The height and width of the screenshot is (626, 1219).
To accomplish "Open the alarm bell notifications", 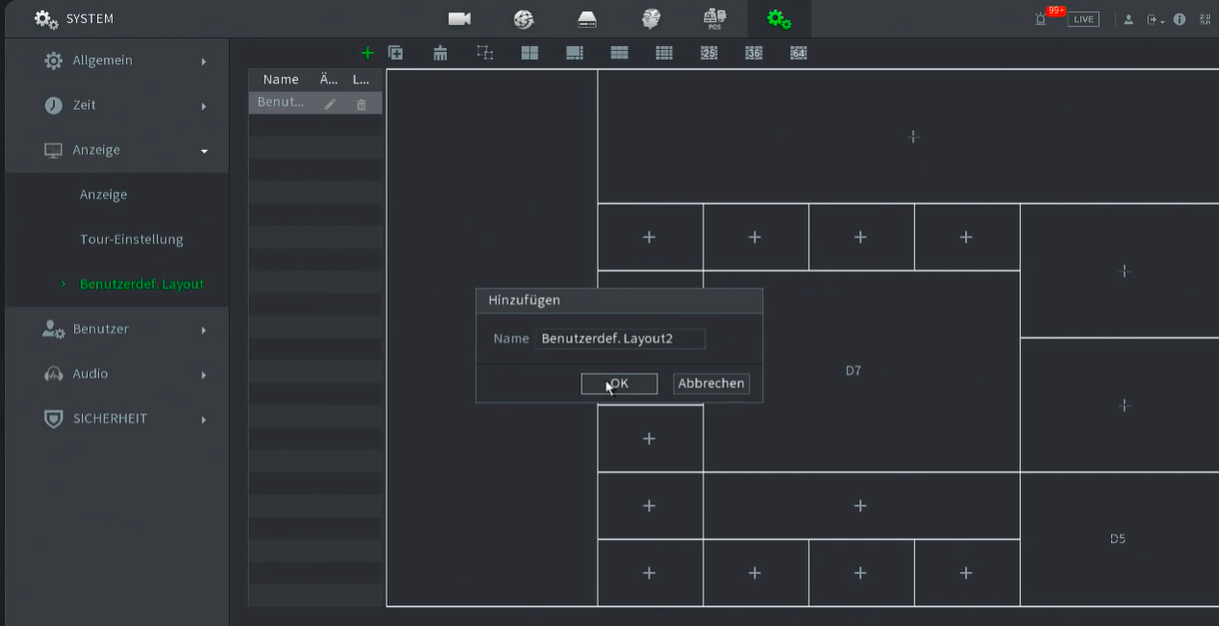I will (x=1041, y=19).
